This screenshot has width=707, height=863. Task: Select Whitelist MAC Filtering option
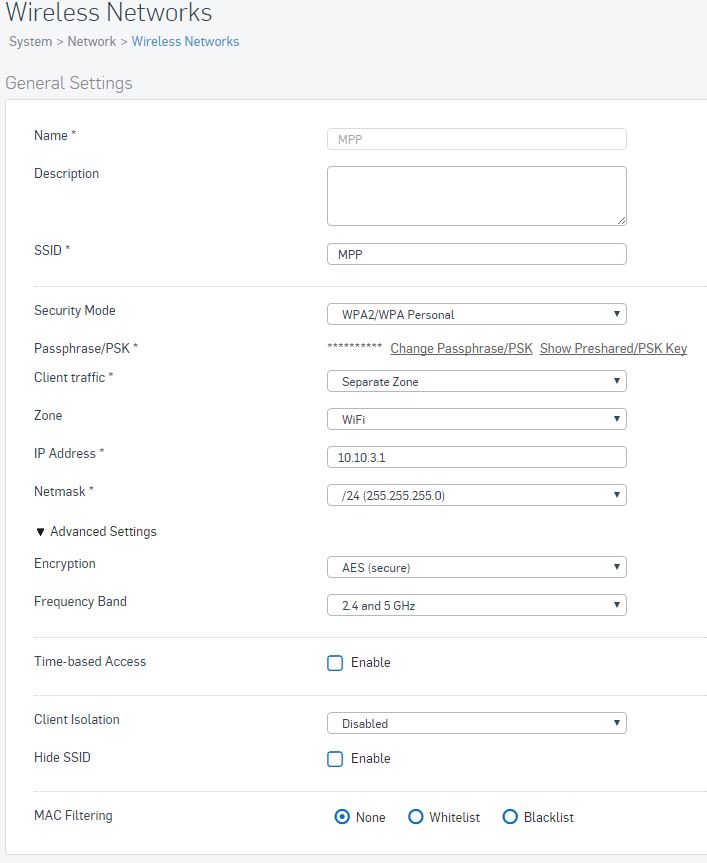[x=416, y=817]
